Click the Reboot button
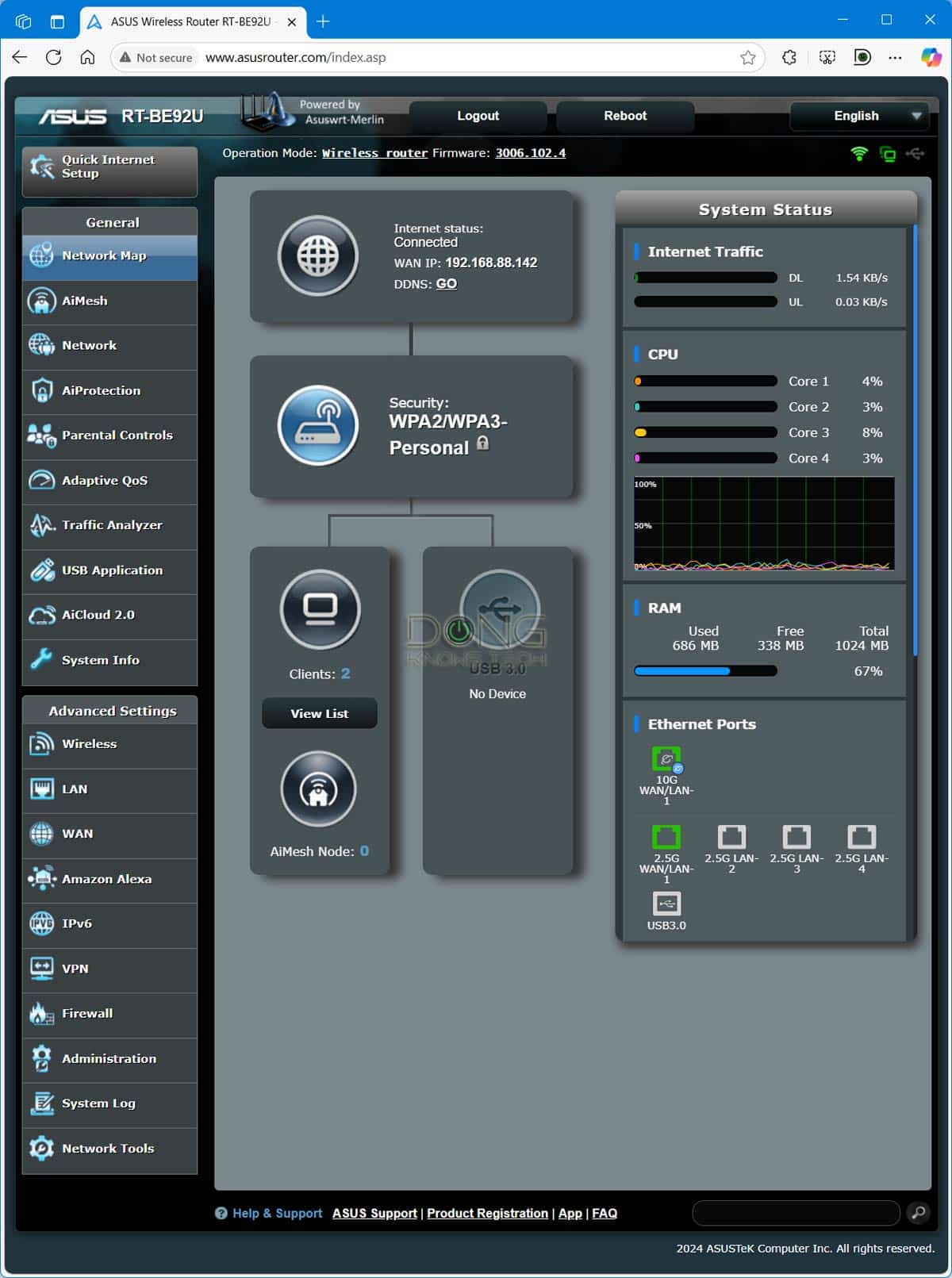952x1278 pixels. [625, 116]
